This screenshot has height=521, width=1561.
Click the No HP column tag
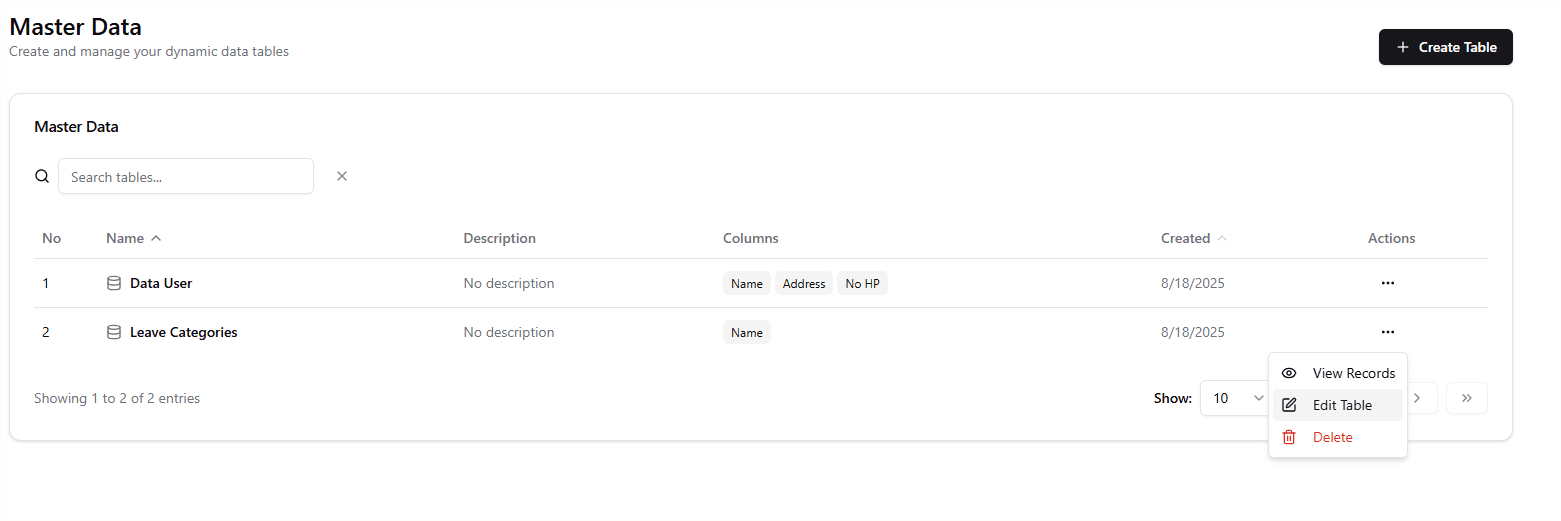(862, 284)
